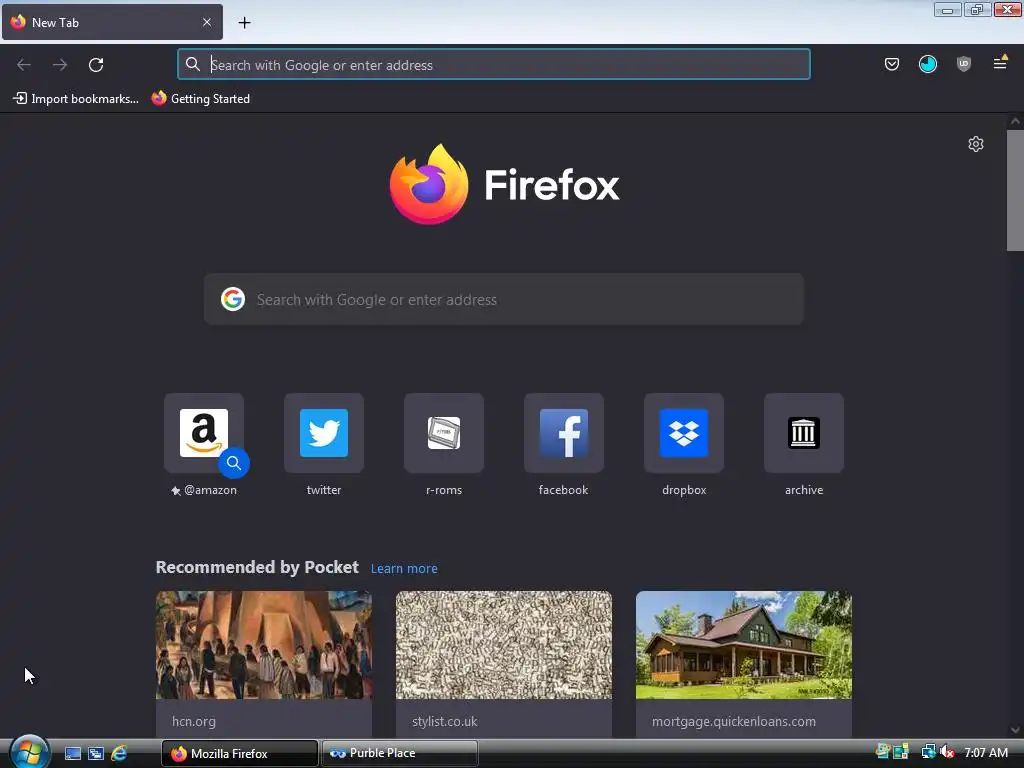Click the network tray icon
Viewport: 1024px width, 768px height.
(928, 752)
